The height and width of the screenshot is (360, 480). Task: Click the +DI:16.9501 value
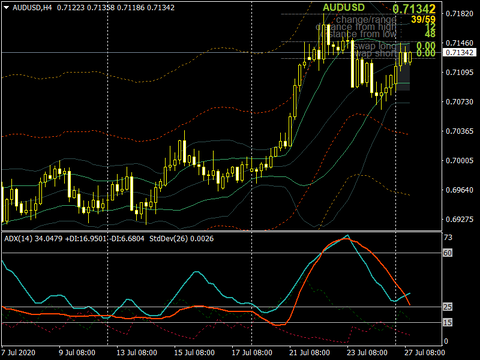85,239
